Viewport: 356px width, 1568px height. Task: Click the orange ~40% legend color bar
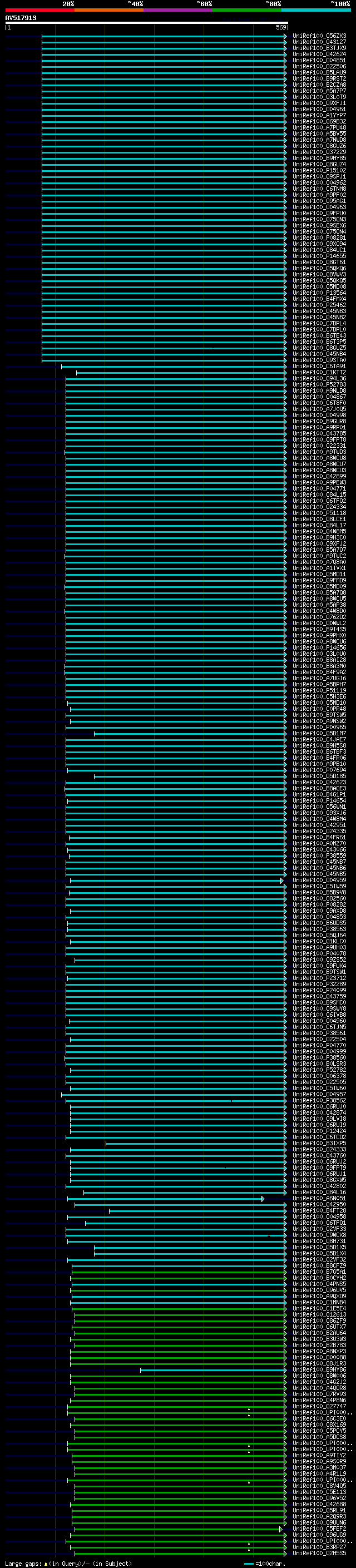click(x=109, y=10)
